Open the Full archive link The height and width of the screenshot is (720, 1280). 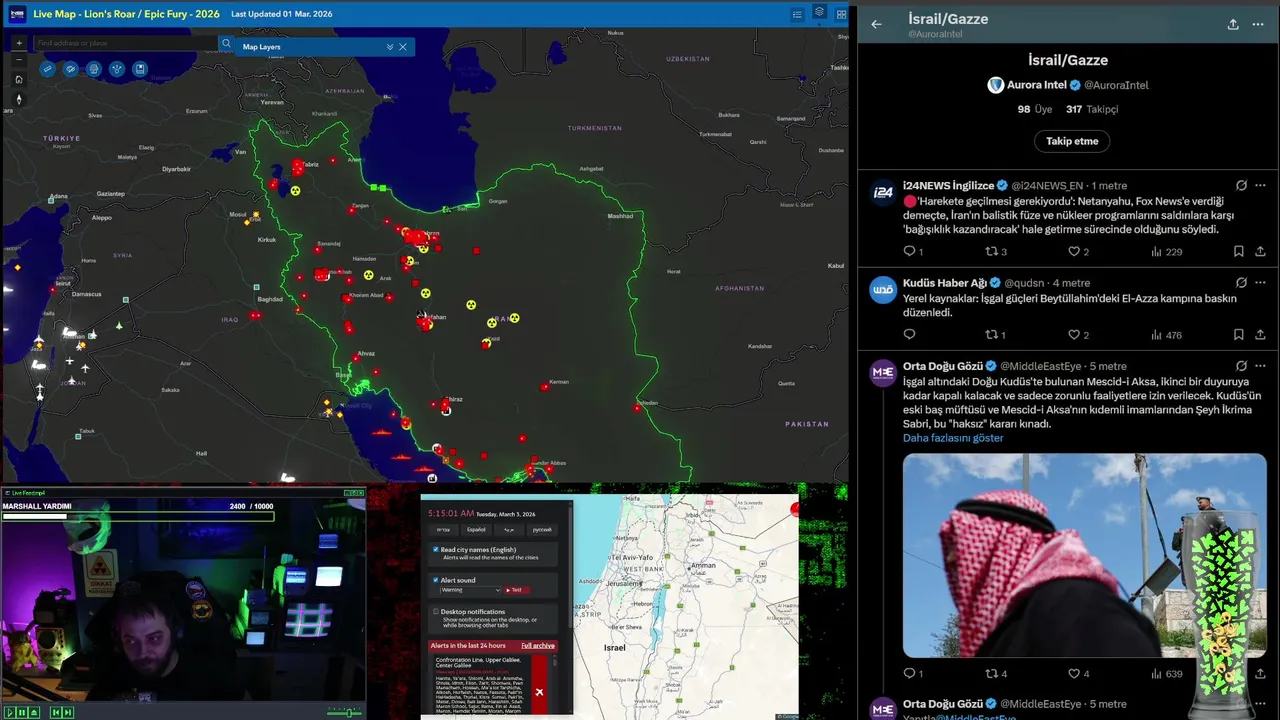click(538, 646)
